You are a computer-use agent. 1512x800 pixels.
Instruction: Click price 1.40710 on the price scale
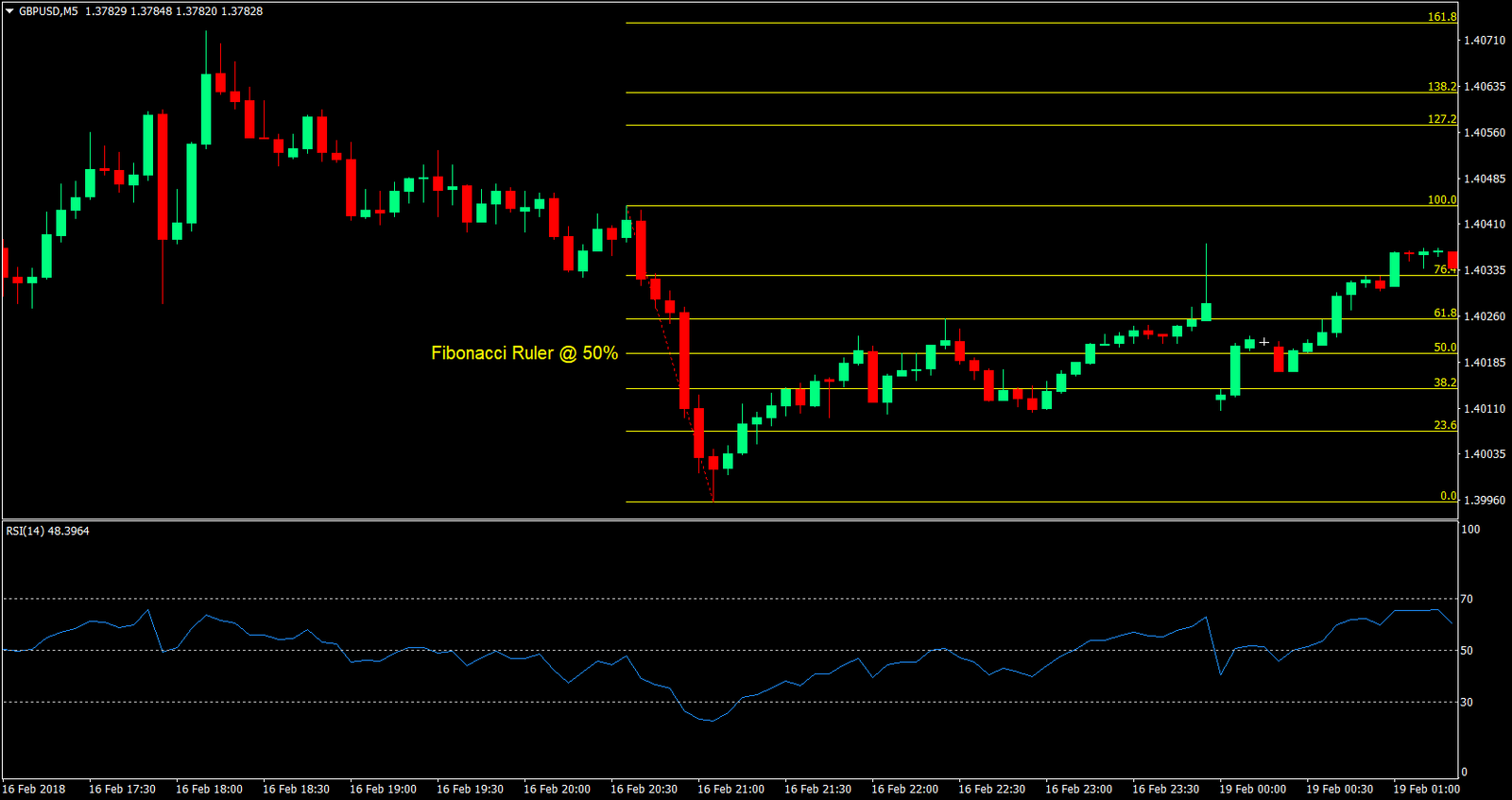click(1485, 41)
